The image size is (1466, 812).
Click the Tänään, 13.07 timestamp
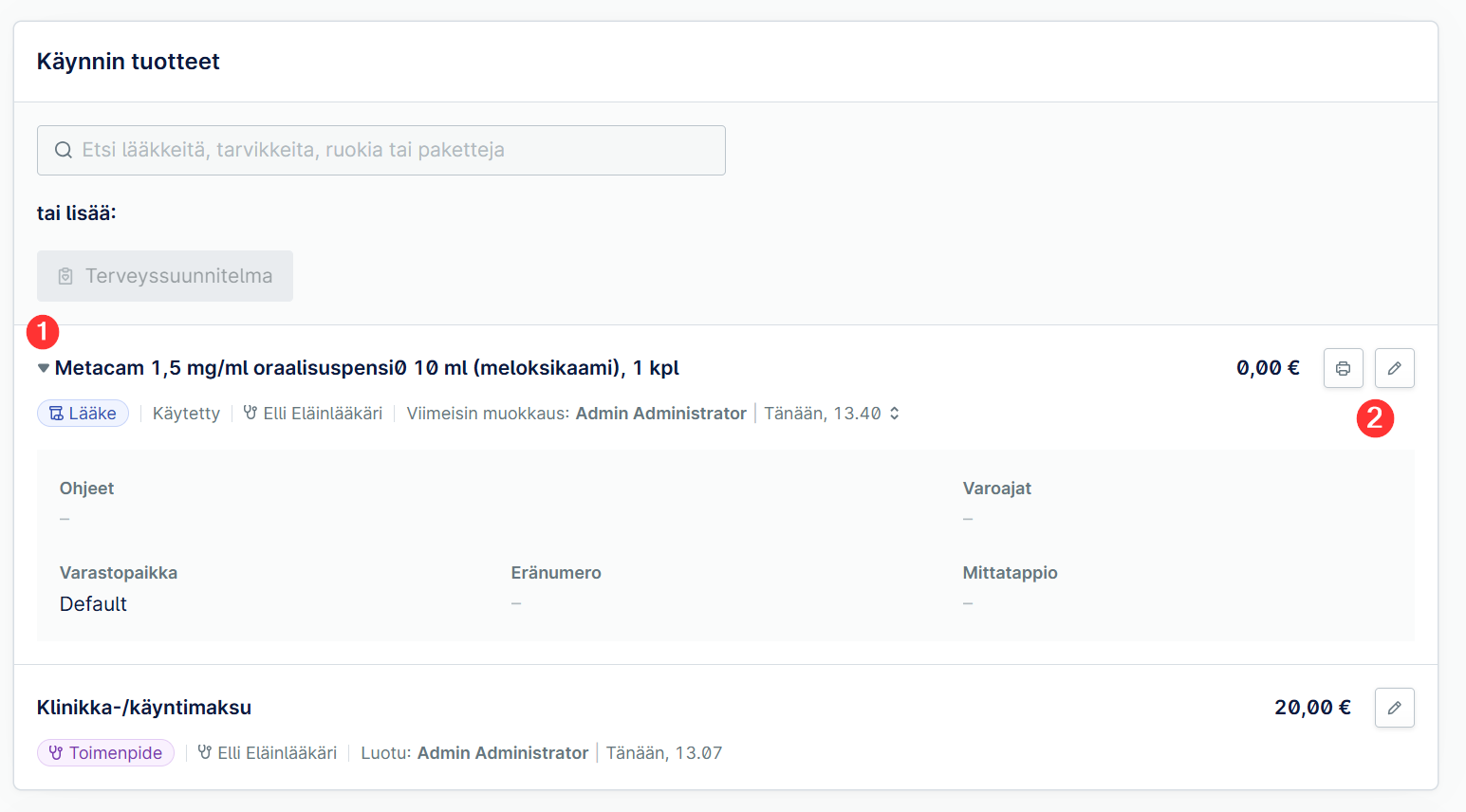664,753
